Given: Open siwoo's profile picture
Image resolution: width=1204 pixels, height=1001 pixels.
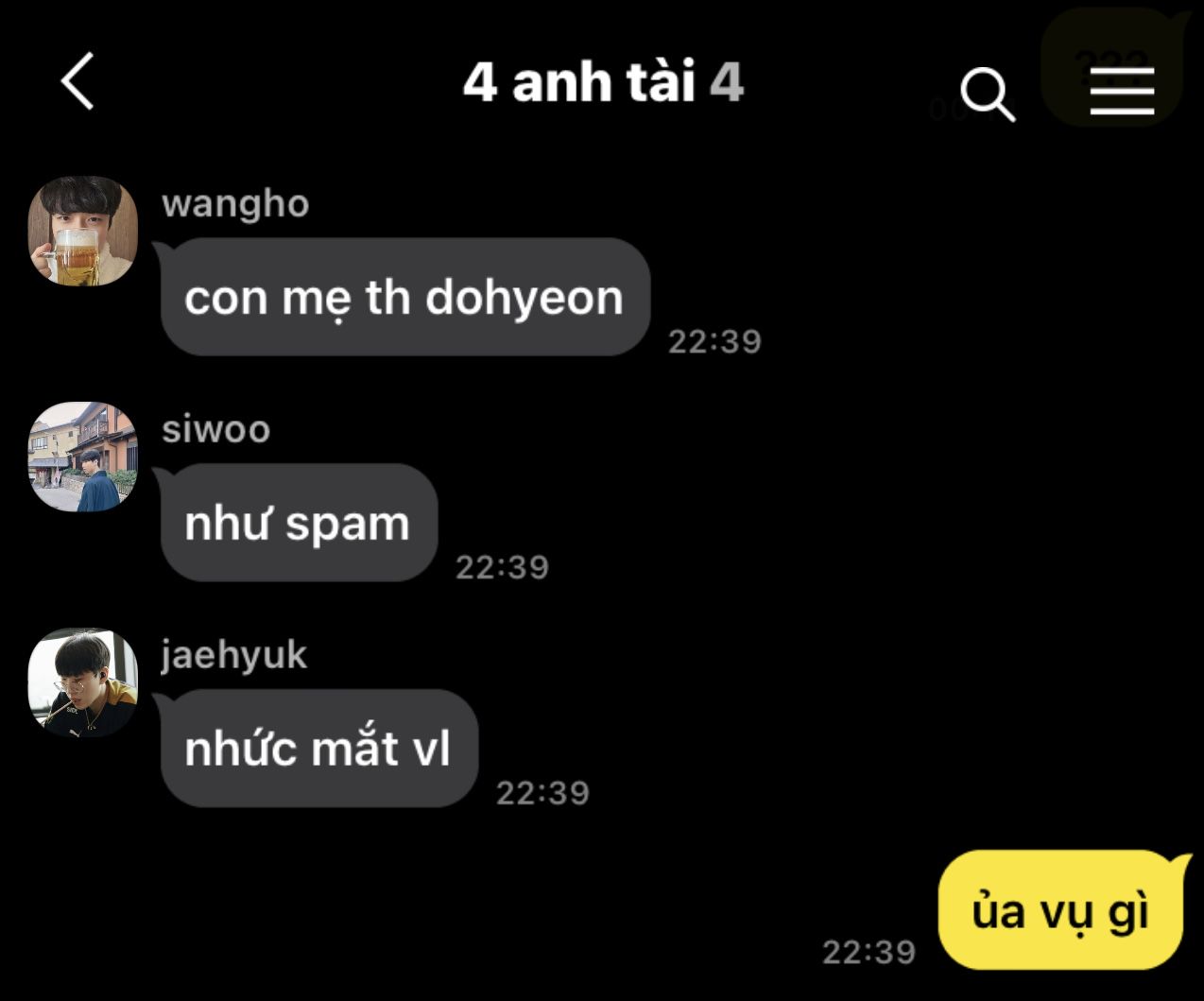Looking at the screenshot, I should tap(83, 457).
